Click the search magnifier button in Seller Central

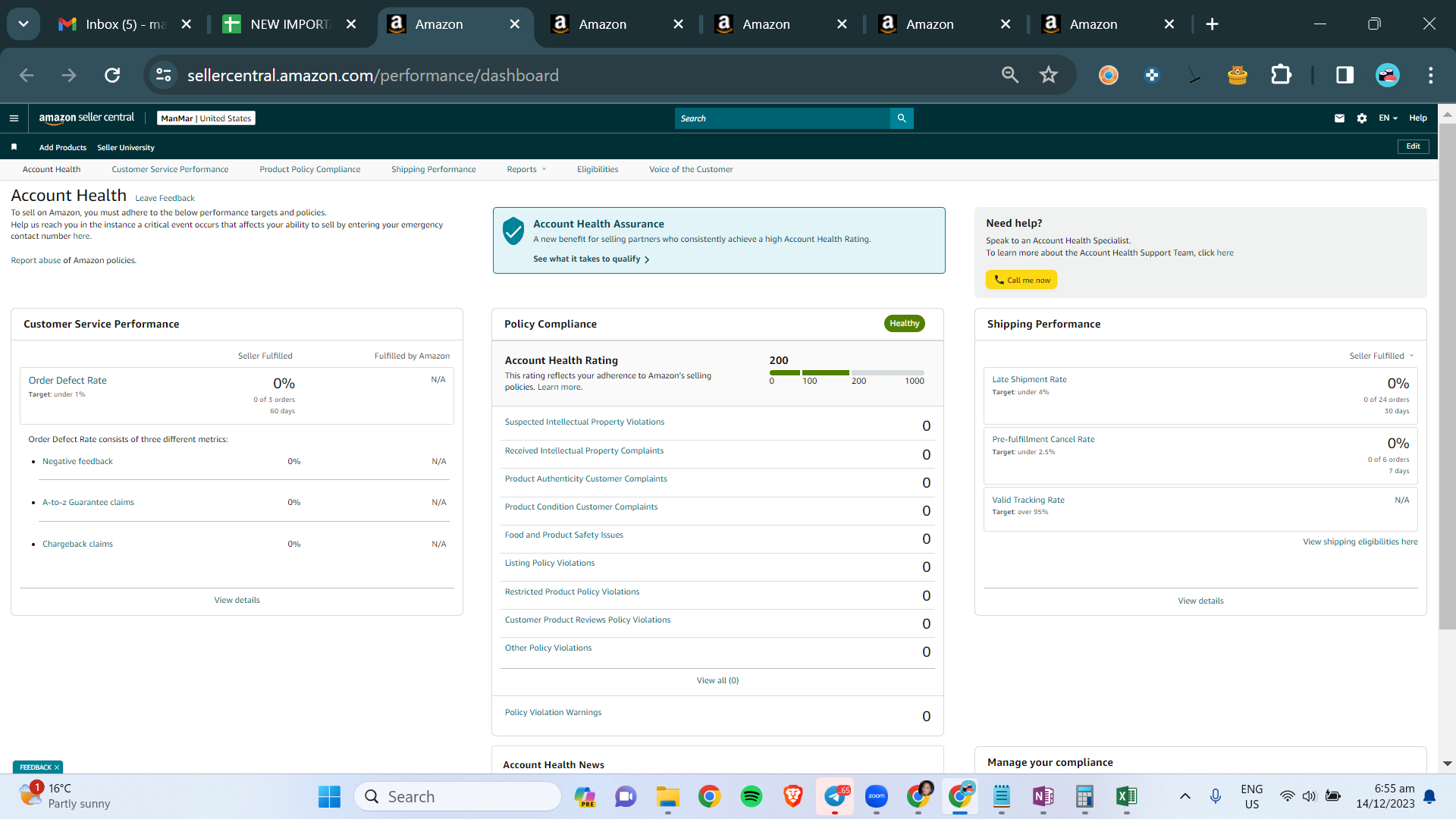(x=902, y=118)
